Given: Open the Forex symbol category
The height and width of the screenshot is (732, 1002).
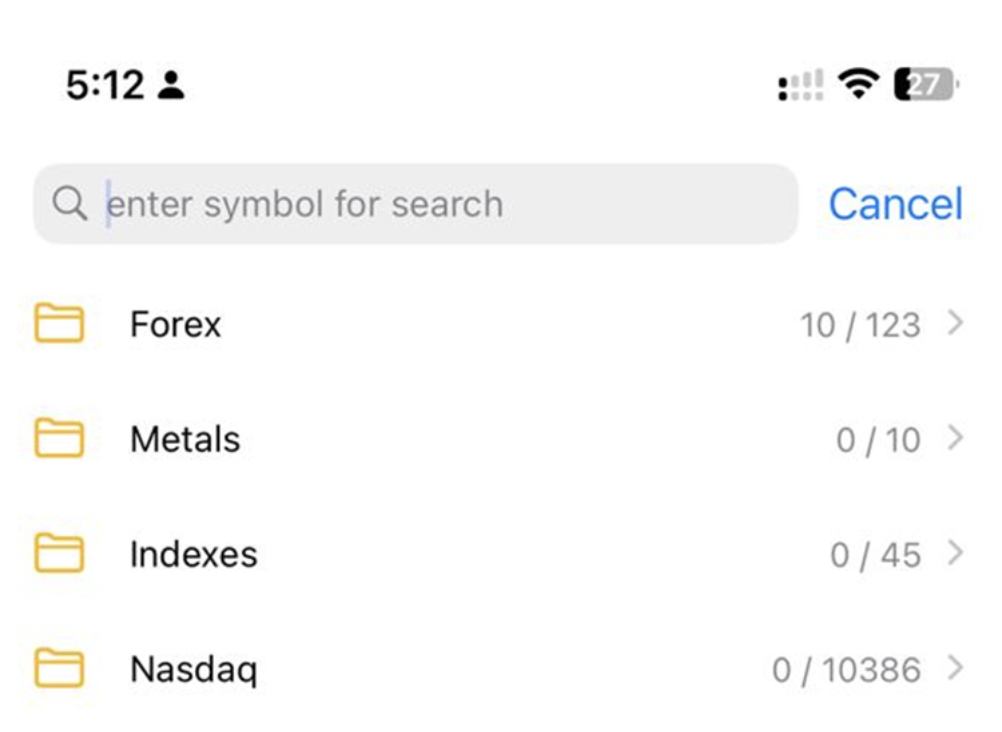Looking at the screenshot, I should pos(176,325).
